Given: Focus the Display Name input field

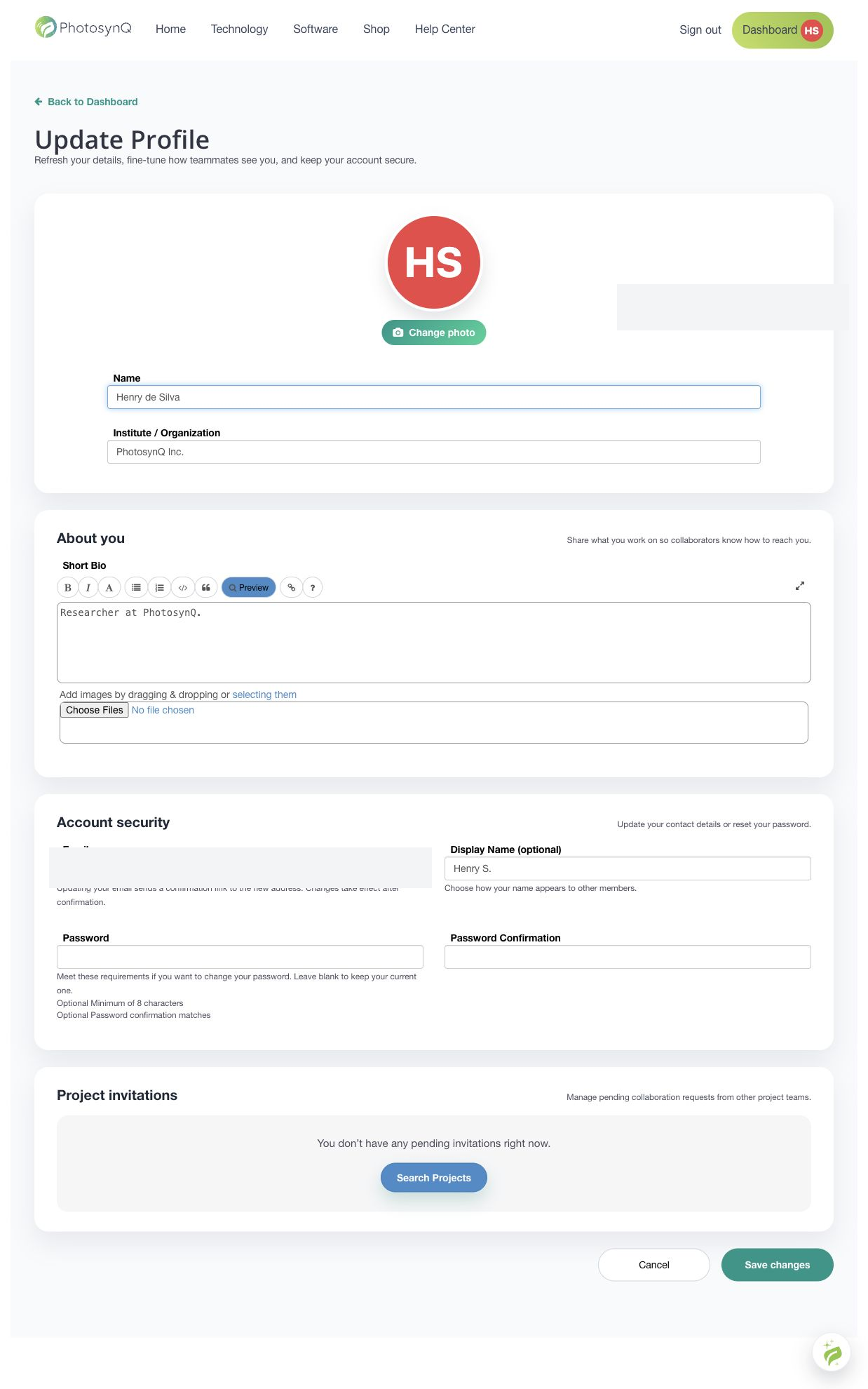Looking at the screenshot, I should pyautogui.click(x=628, y=868).
